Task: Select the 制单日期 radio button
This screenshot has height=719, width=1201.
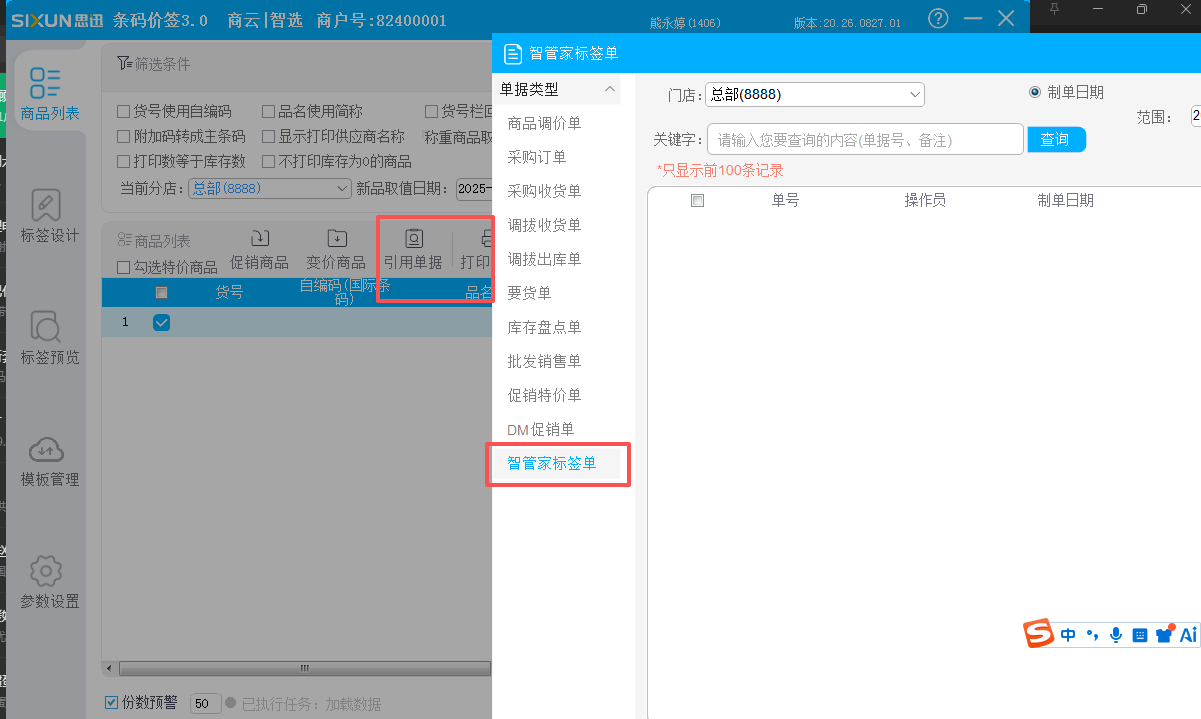Action: coord(1035,92)
